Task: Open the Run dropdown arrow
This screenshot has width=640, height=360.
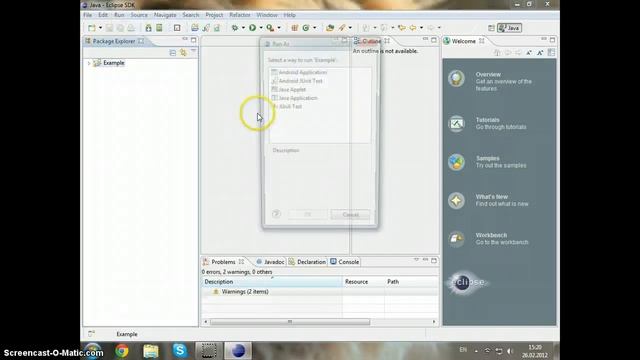Action: [x=261, y=28]
